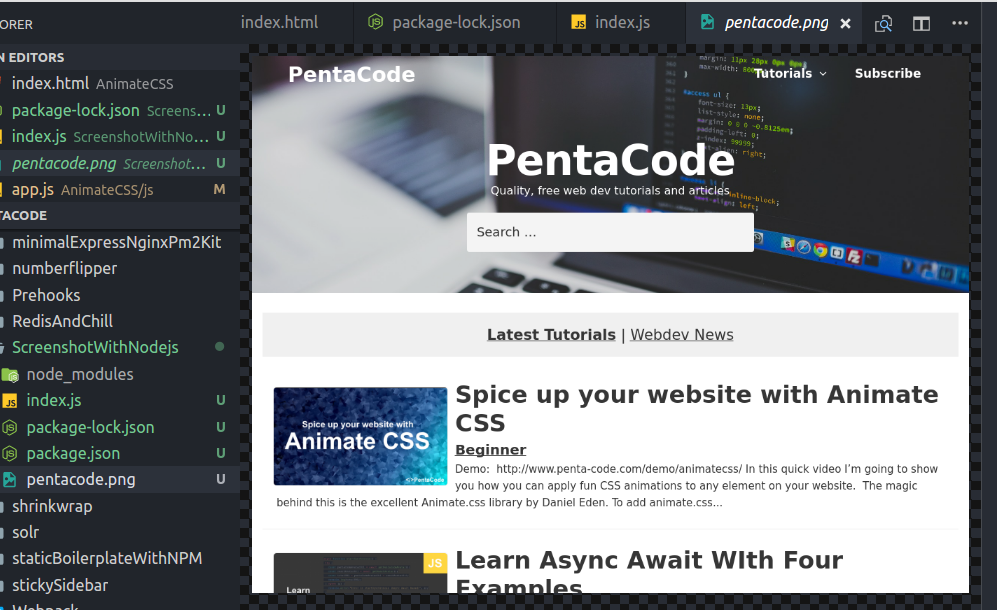The width and height of the screenshot is (997, 610).
Task: Click the yellow JS badge on the Async Await thumbnail
Action: coord(435,563)
